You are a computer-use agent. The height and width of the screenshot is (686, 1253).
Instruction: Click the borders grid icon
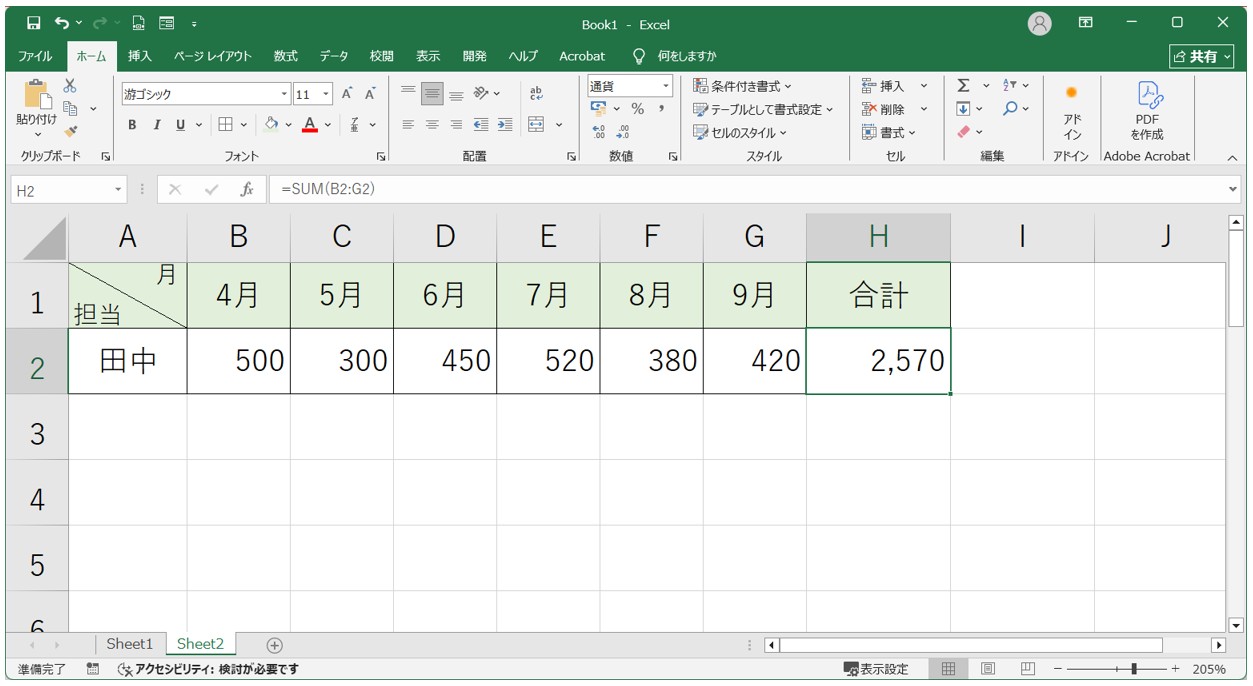[225, 125]
